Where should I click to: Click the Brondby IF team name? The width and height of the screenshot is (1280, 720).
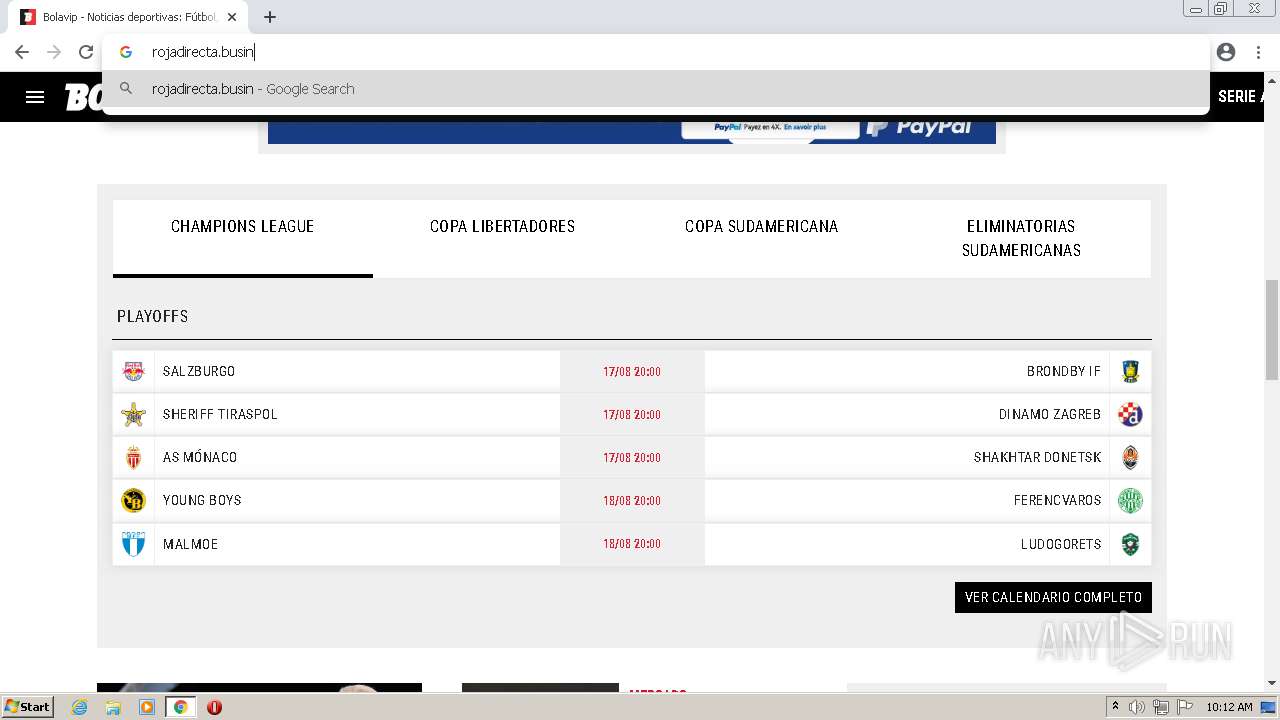point(1064,371)
